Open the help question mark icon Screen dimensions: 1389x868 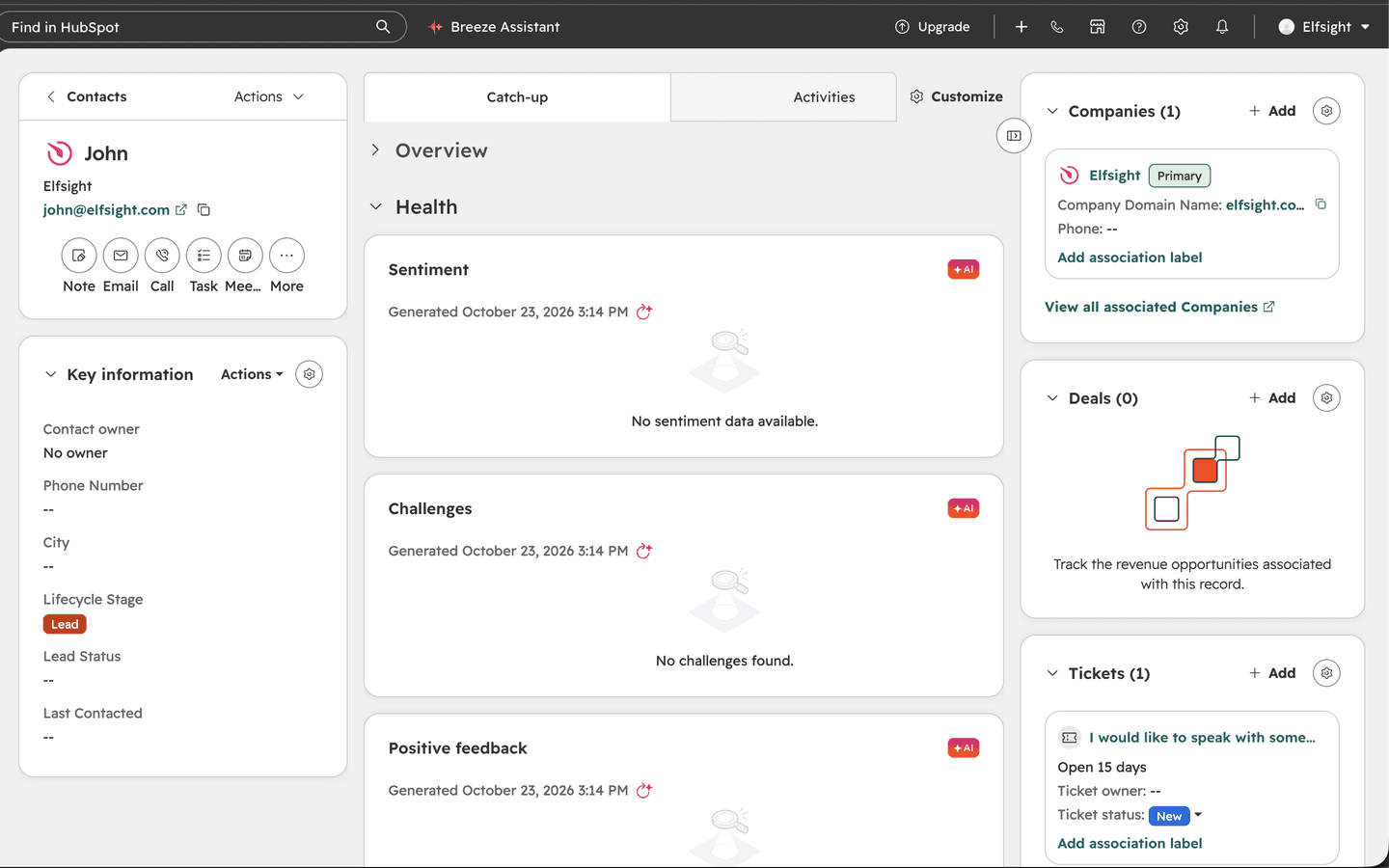(1139, 27)
